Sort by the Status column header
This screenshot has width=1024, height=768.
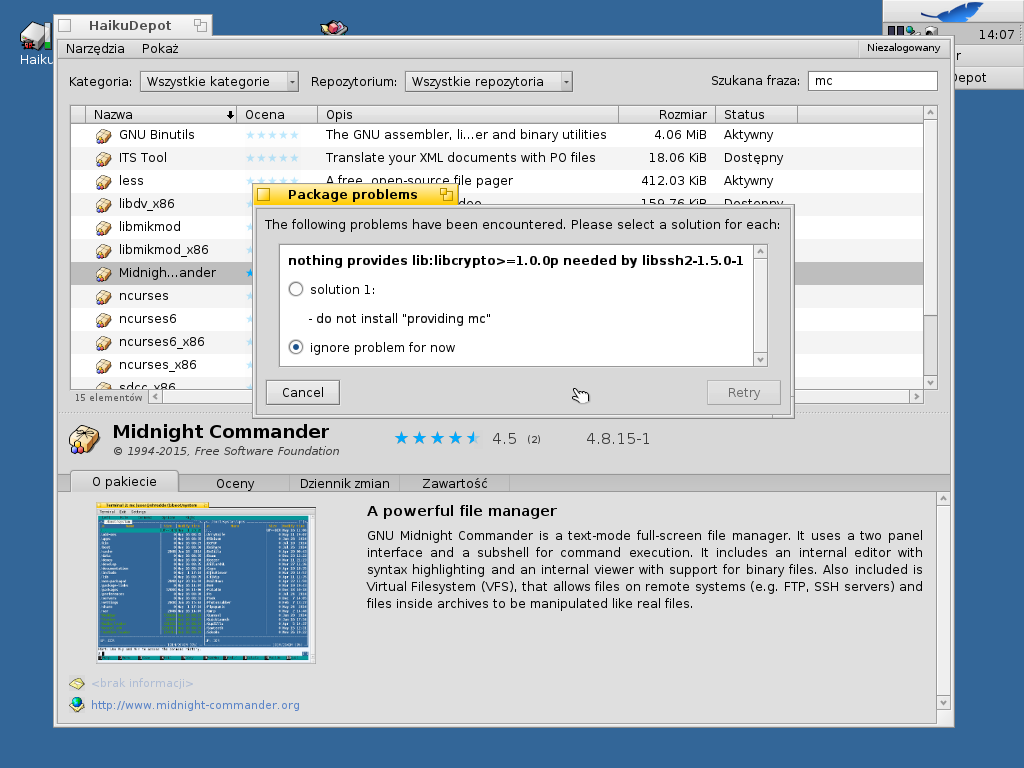pyautogui.click(x=757, y=114)
